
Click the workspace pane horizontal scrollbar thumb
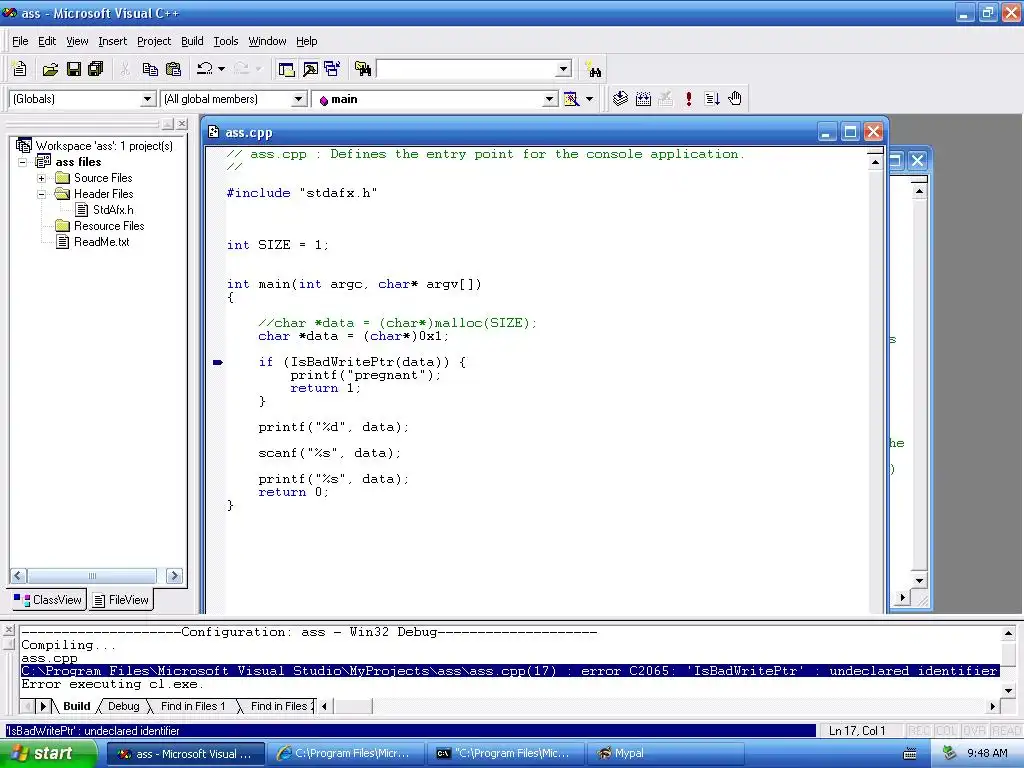[92, 576]
